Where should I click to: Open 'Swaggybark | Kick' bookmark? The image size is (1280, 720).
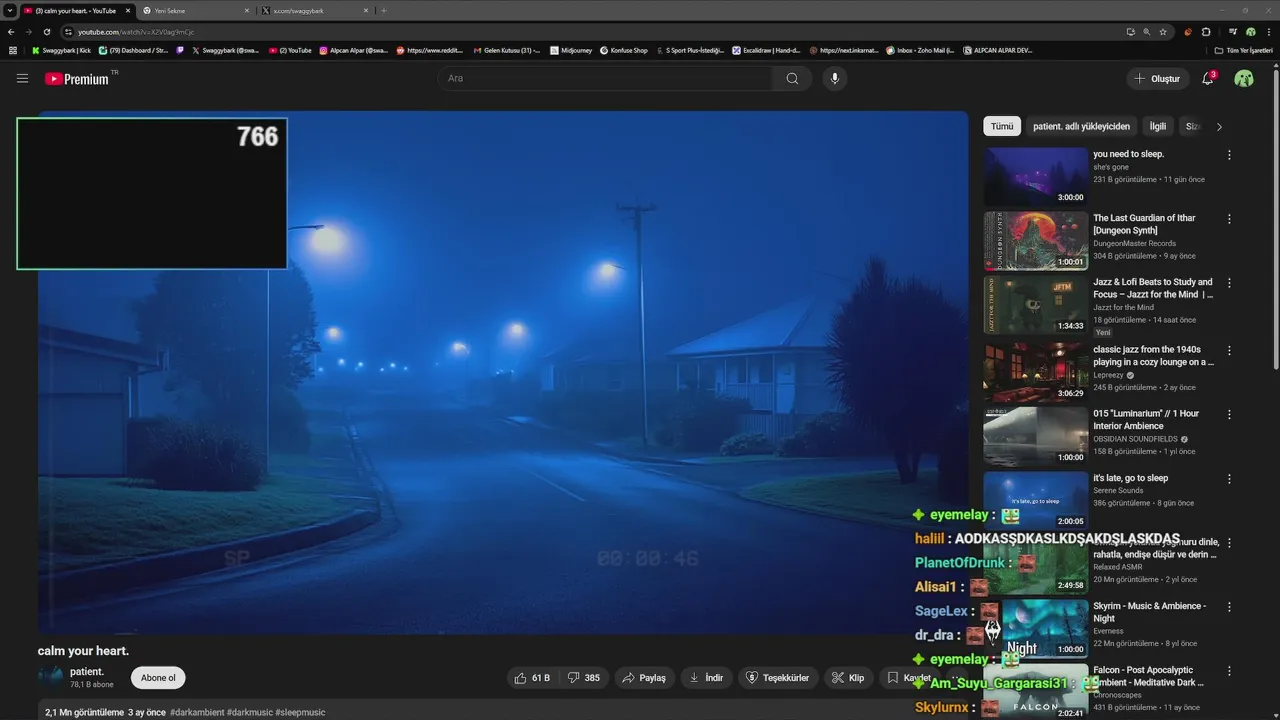point(61,50)
